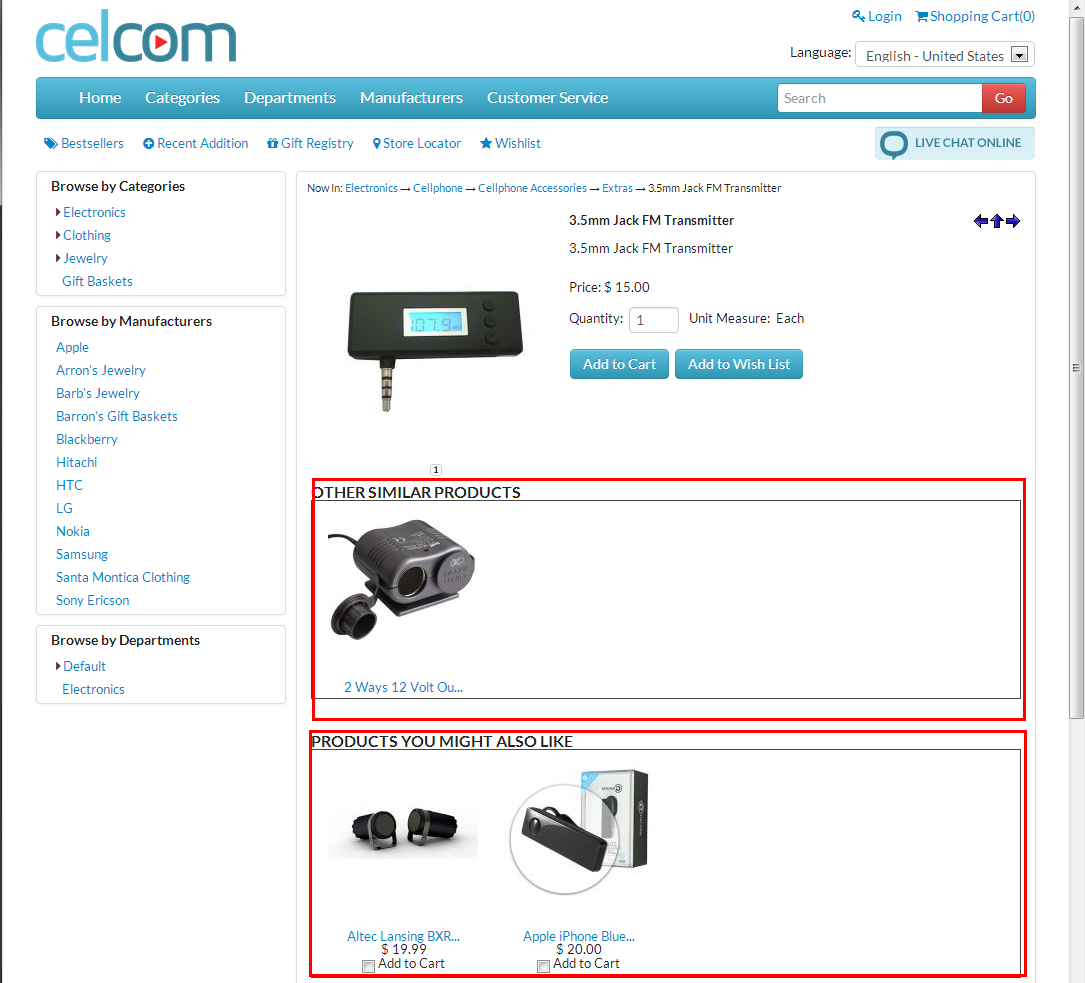Screen dimensions: 1085x983
Task: Click the Go search button
Action: [x=1003, y=98]
